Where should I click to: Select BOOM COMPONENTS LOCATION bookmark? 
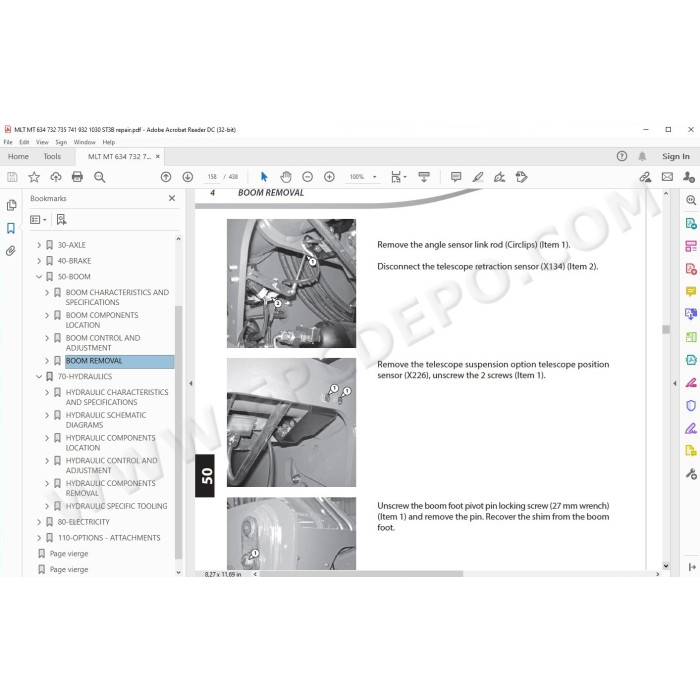(x=102, y=320)
